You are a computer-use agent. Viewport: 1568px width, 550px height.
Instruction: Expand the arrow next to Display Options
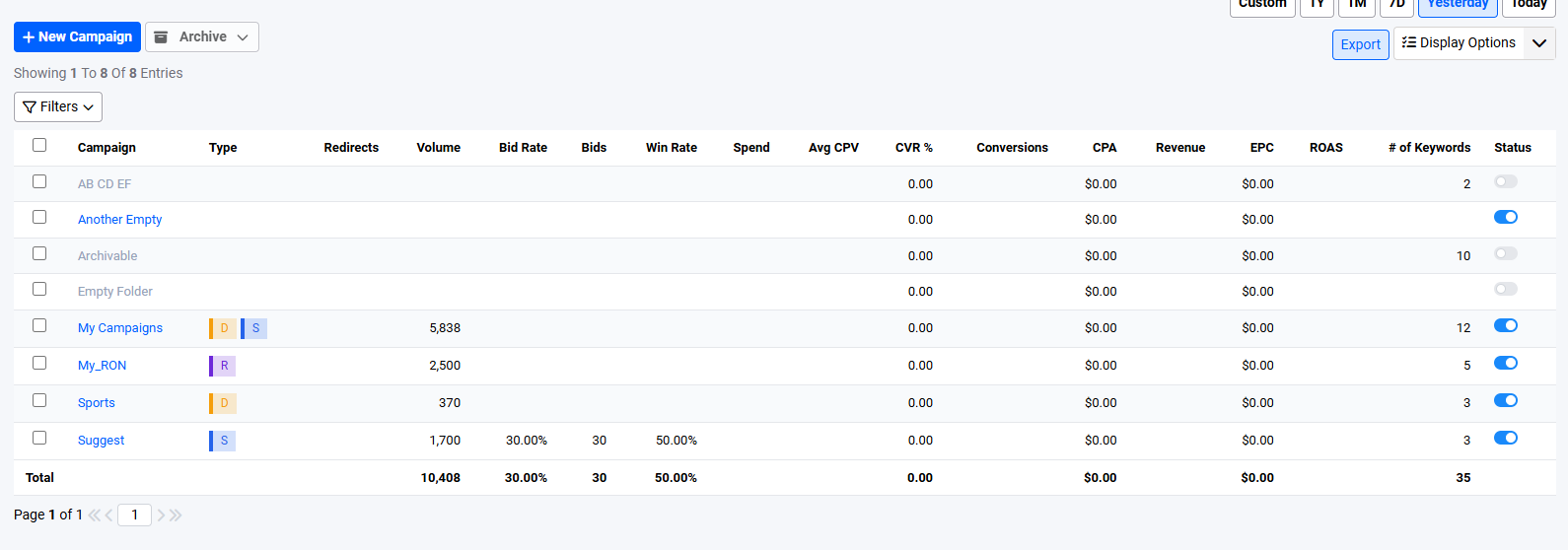pos(1538,43)
